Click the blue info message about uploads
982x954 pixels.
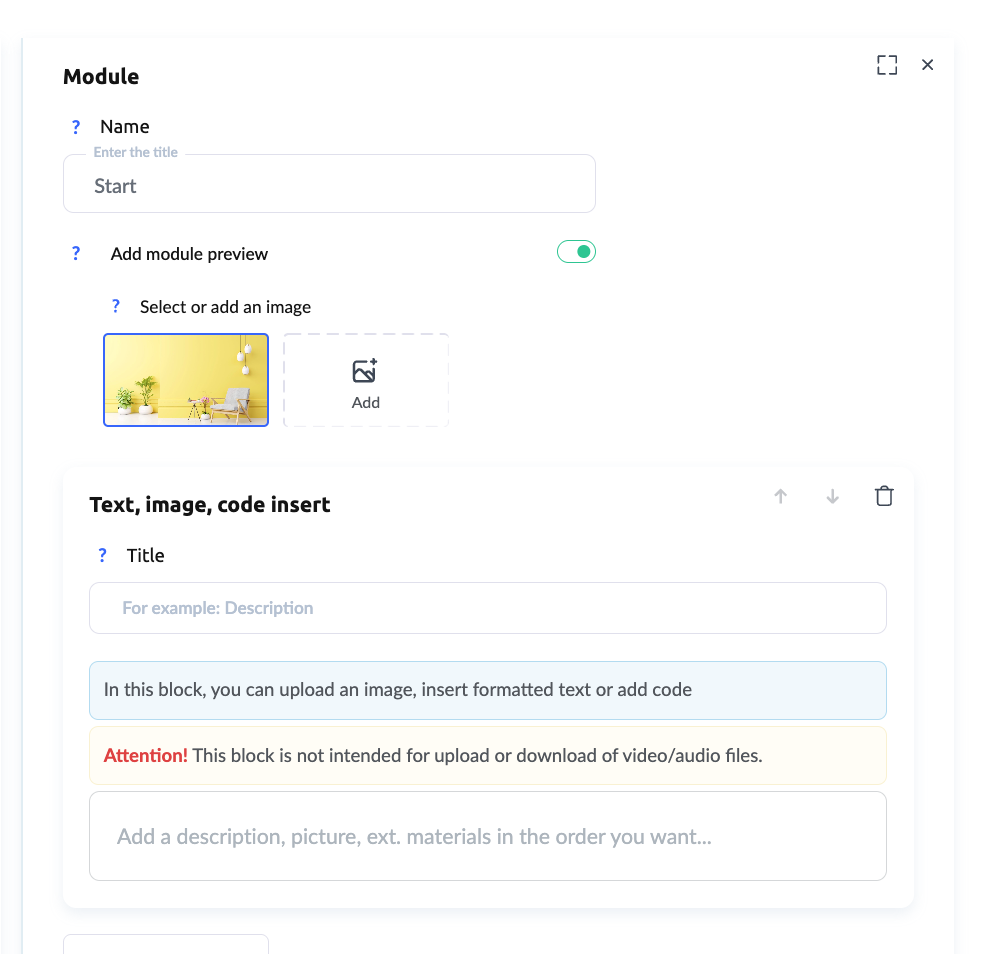pyautogui.click(x=488, y=690)
